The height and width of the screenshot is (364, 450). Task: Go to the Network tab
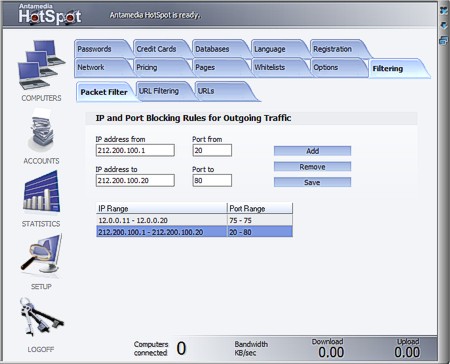pos(91,67)
